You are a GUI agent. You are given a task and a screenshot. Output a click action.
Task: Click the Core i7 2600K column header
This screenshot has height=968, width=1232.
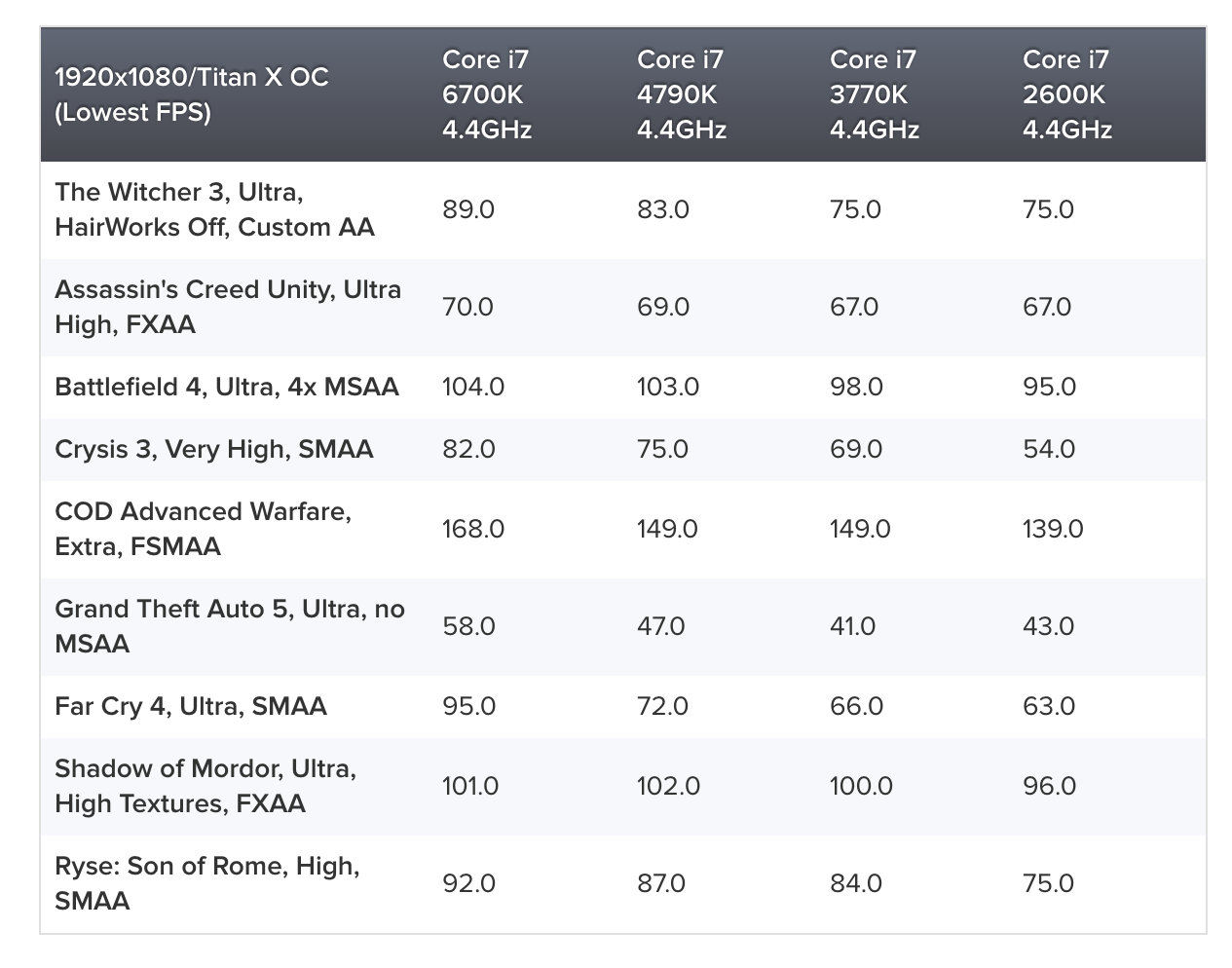[x=1067, y=94]
